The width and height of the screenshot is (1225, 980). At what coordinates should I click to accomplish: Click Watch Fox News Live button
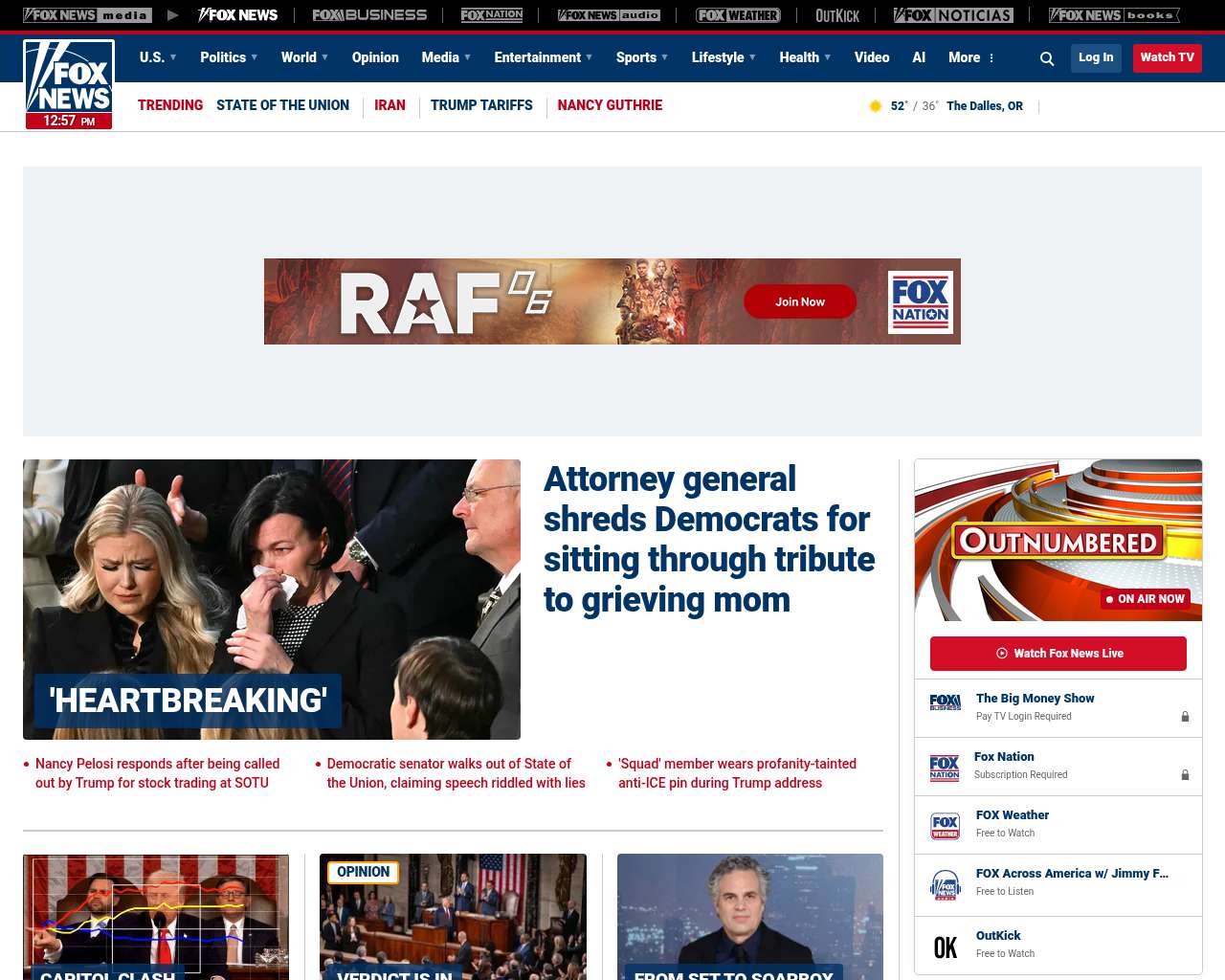(1058, 654)
